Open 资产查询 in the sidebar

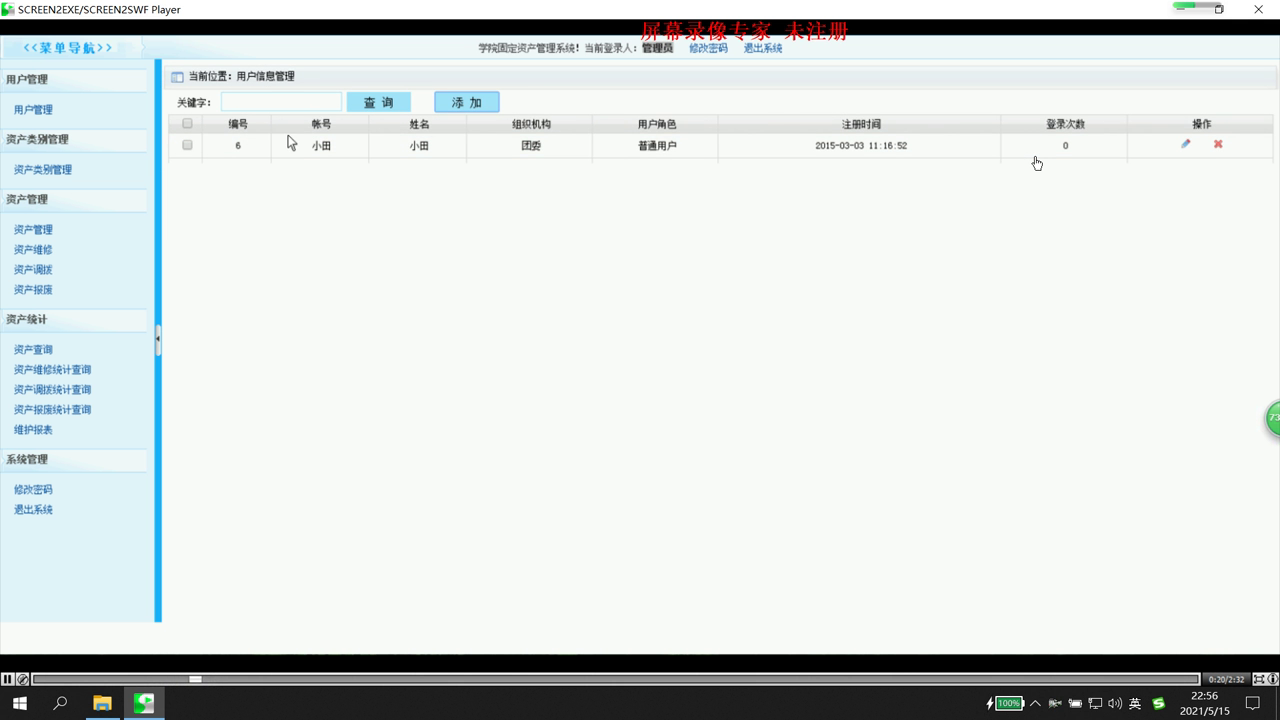[x=33, y=350]
